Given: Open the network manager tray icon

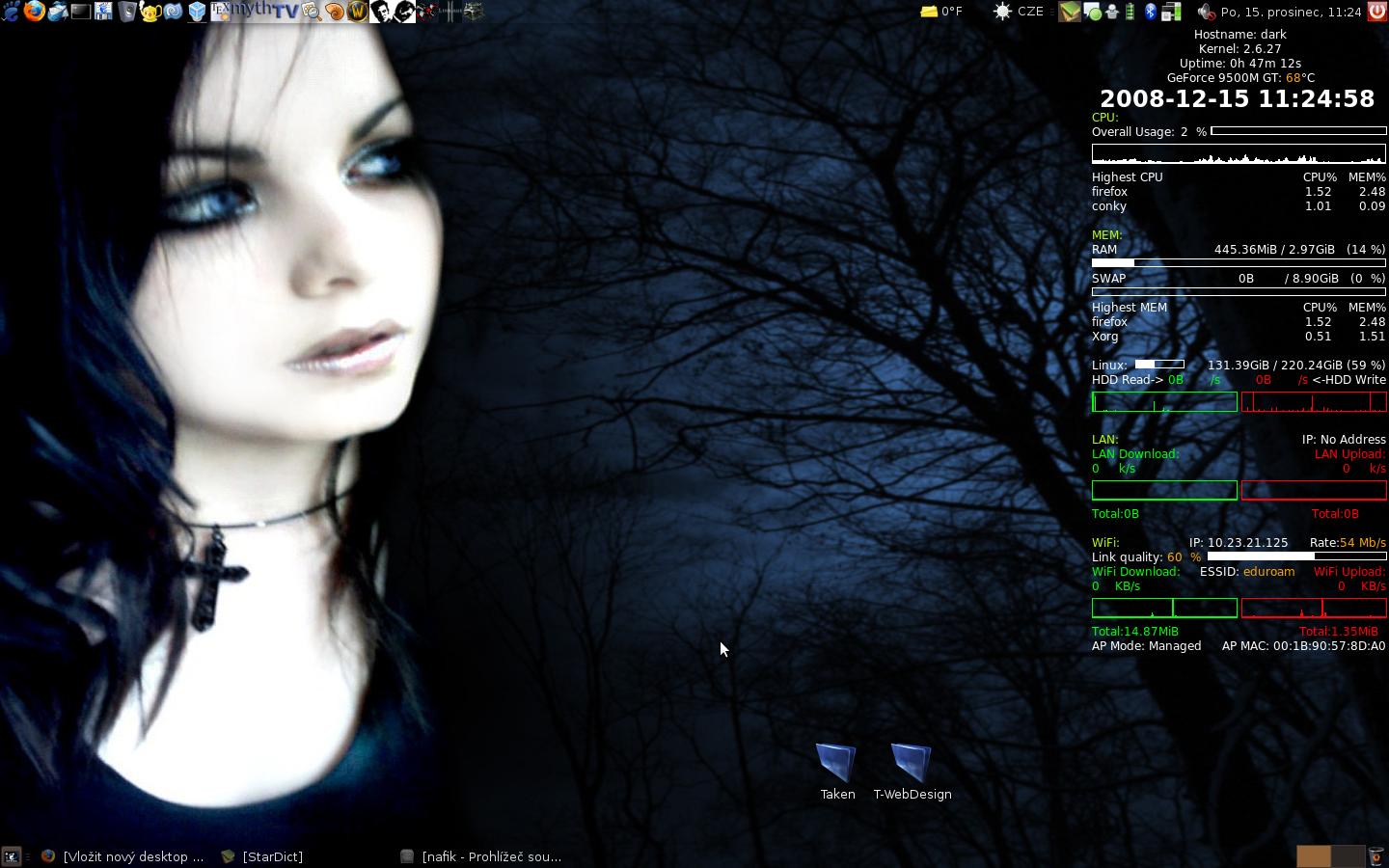Looking at the screenshot, I should [1172, 12].
